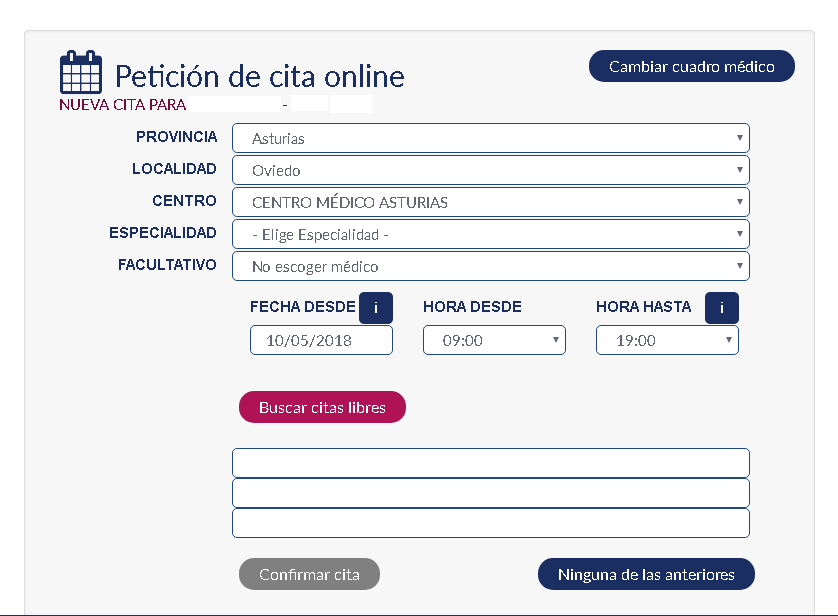This screenshot has height=616, width=838.
Task: Click info icon next to HORA HASTA
Action: click(x=721, y=308)
